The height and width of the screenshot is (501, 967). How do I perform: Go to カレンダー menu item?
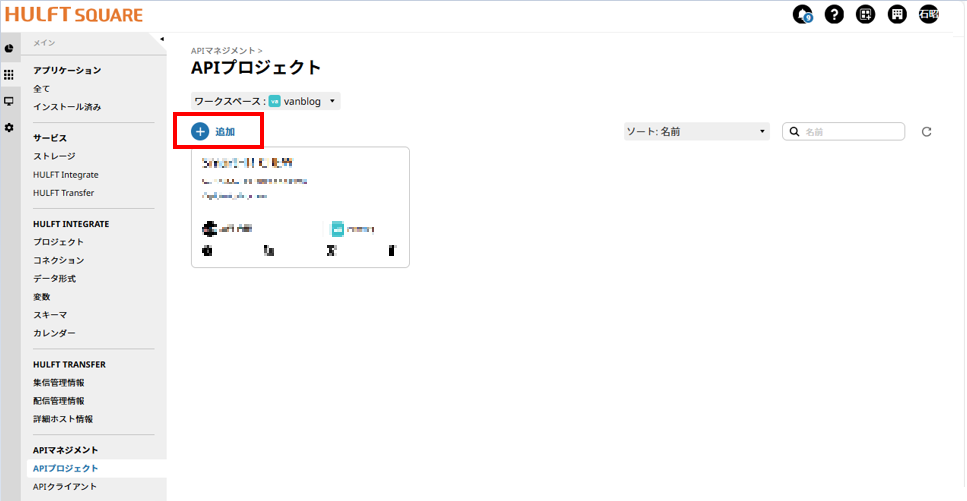[x=54, y=333]
